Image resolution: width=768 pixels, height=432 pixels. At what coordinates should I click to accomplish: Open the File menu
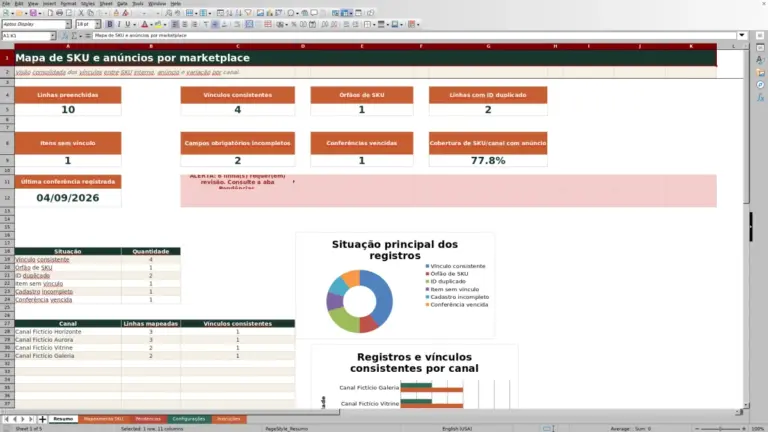click(x=6, y=3)
